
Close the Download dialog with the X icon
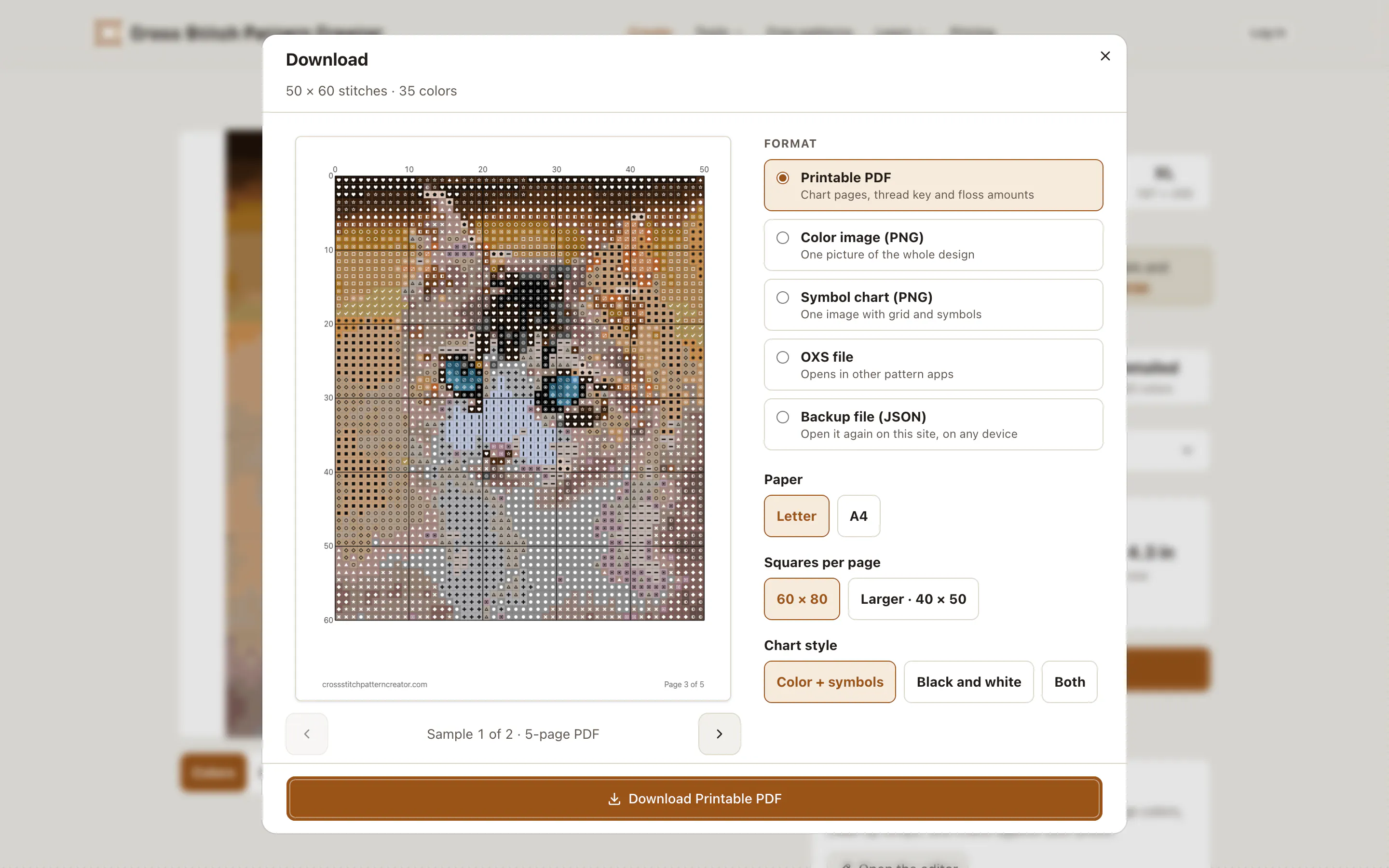(x=1105, y=55)
